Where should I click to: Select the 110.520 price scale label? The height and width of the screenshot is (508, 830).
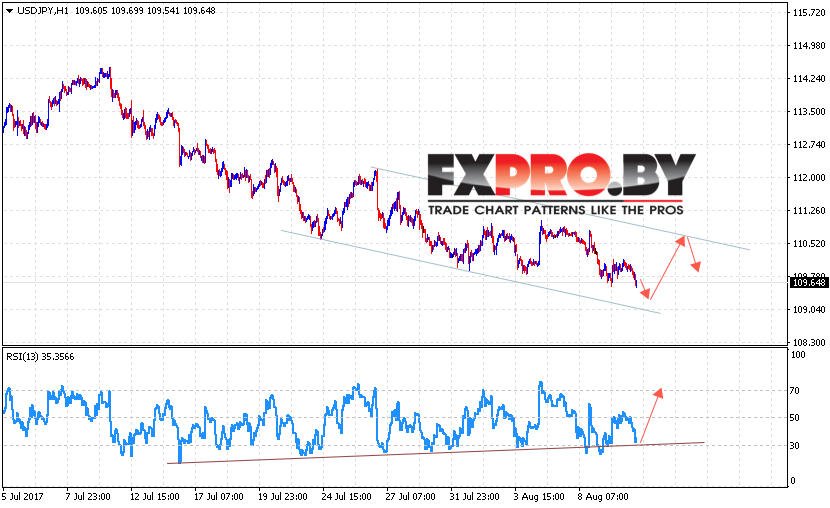coord(809,244)
